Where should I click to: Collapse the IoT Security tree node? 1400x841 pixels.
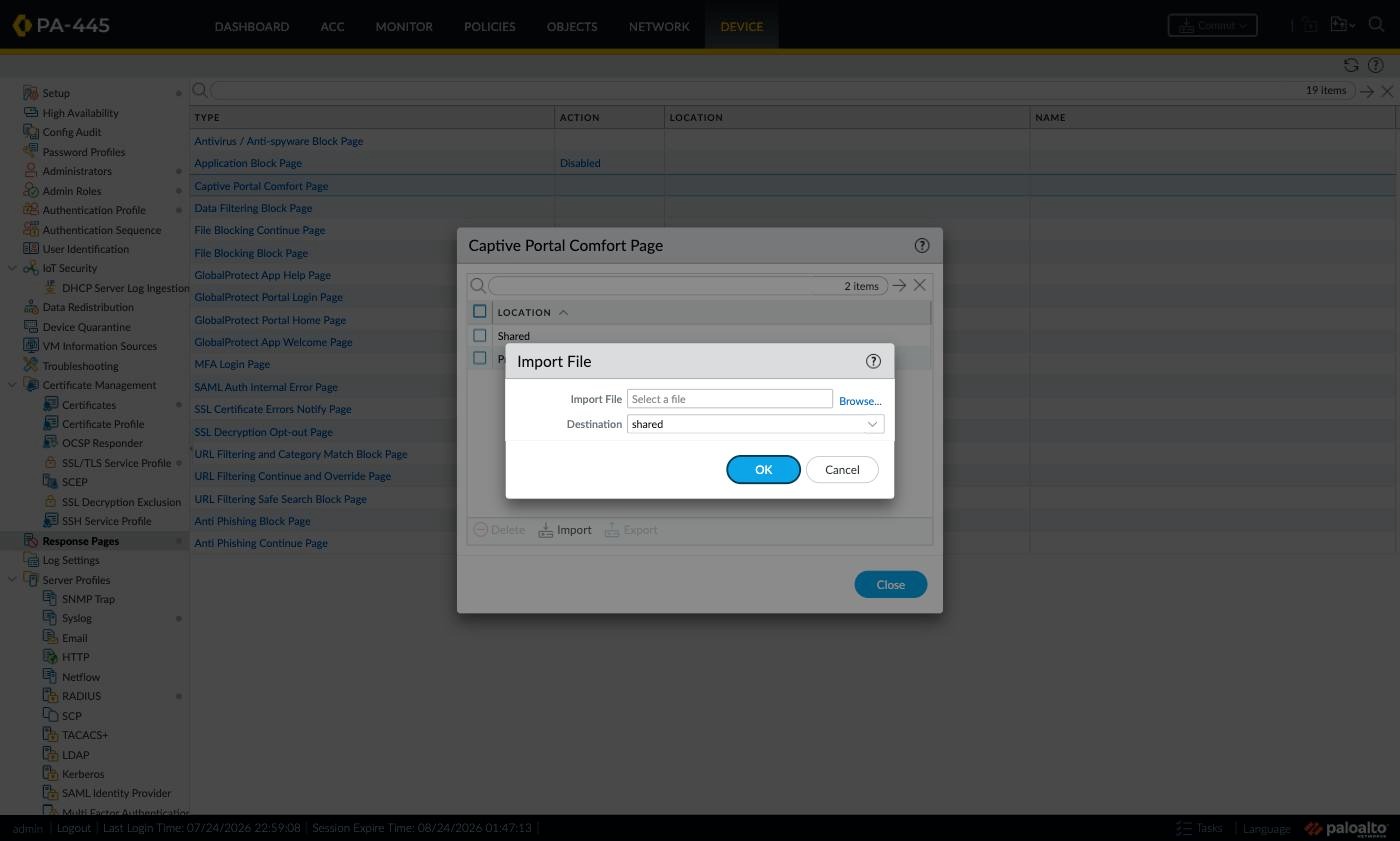coord(12,268)
